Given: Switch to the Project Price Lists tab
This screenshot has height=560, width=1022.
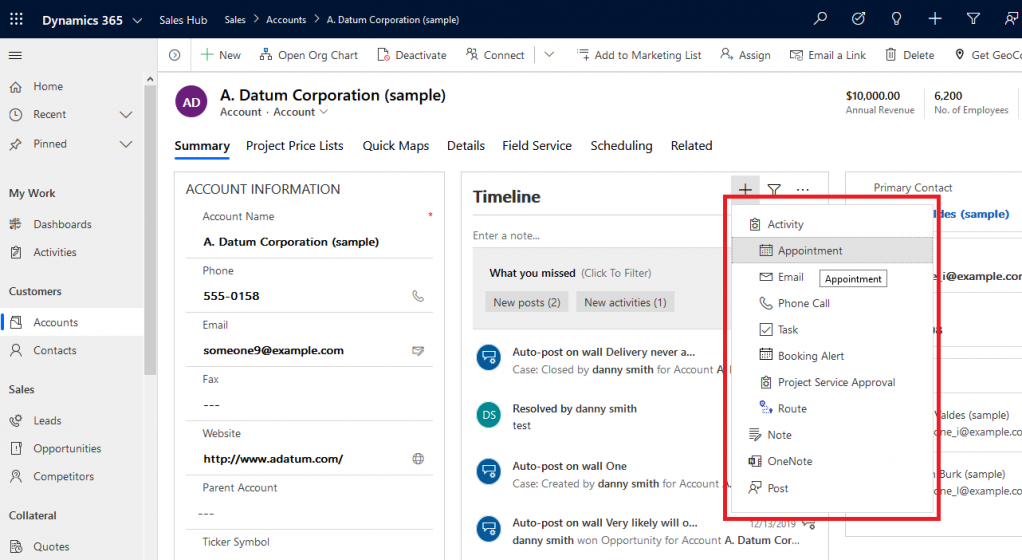Looking at the screenshot, I should tap(295, 146).
